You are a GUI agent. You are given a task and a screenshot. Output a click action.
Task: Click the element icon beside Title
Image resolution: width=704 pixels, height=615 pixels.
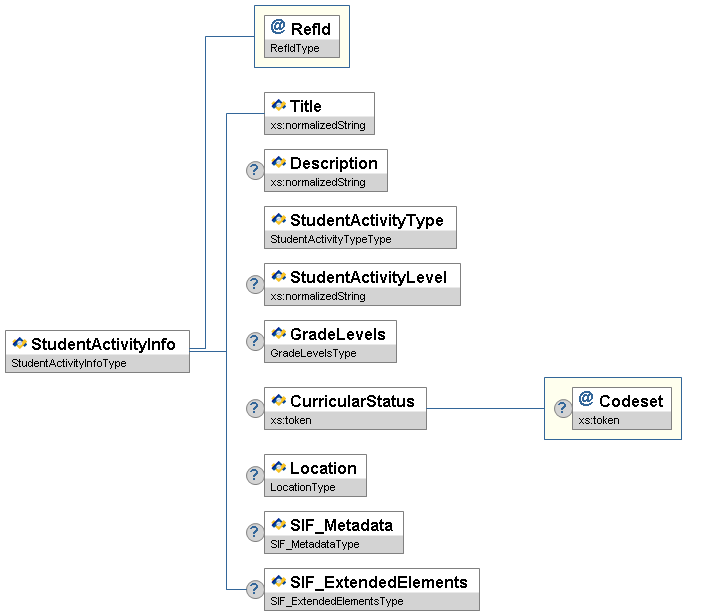pyautogui.click(x=278, y=105)
